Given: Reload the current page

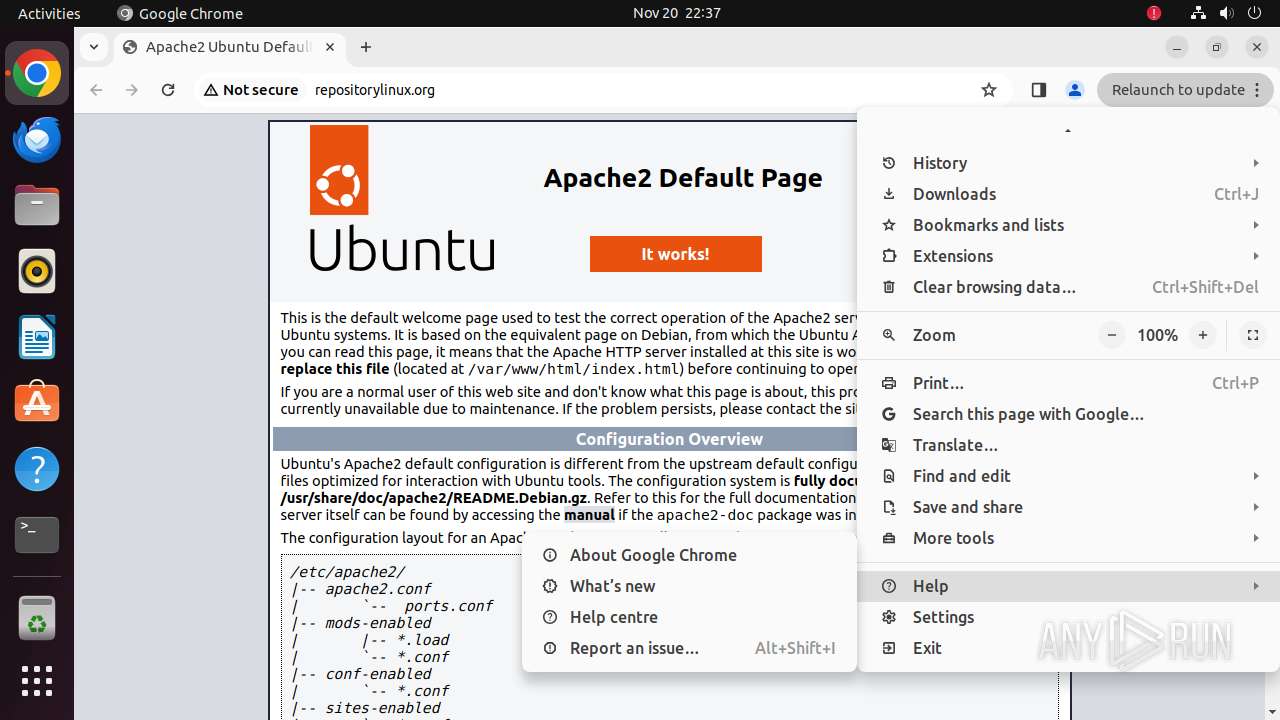Looking at the screenshot, I should coord(168,90).
